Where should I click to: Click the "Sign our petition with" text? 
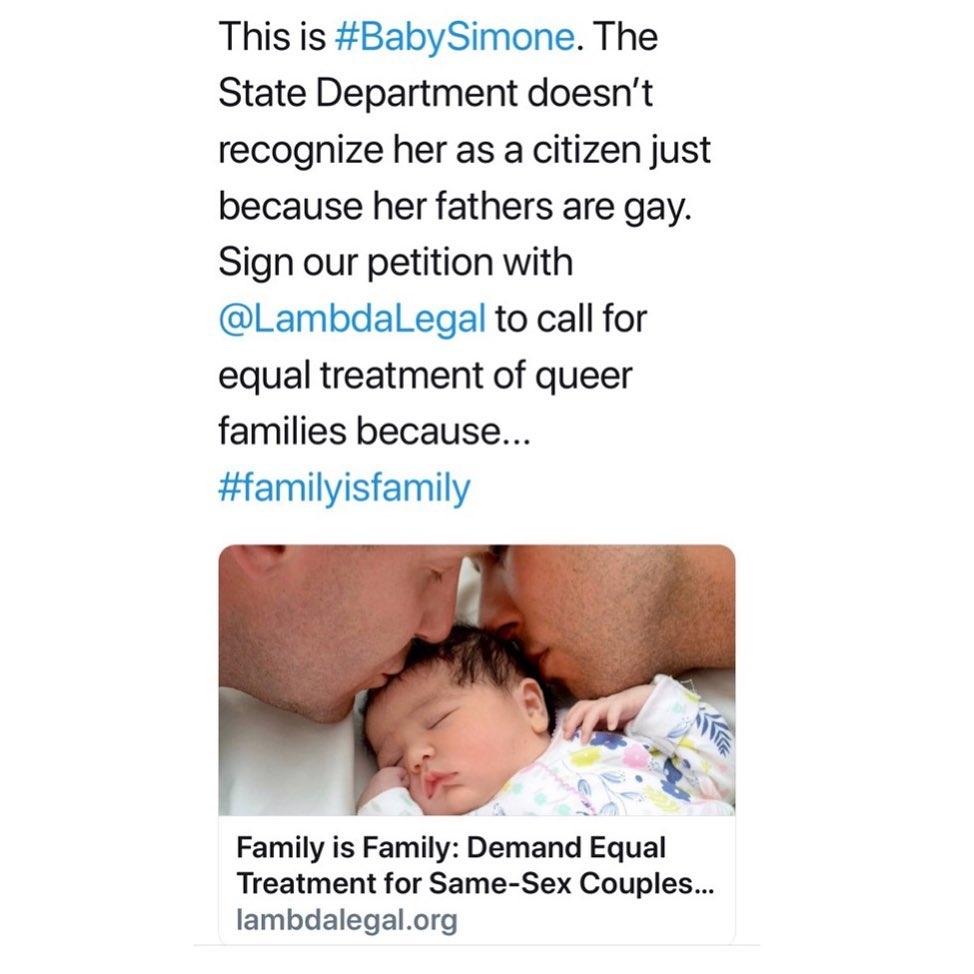click(x=395, y=264)
